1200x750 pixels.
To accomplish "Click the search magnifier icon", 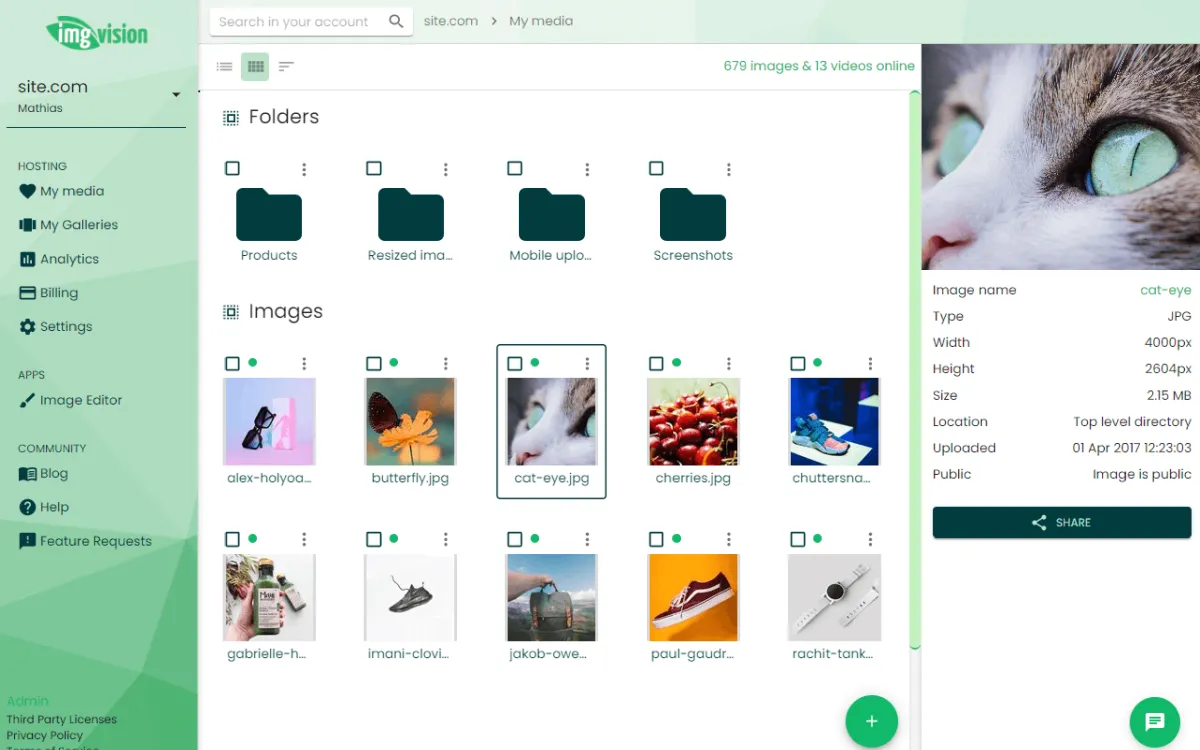I will click(396, 21).
